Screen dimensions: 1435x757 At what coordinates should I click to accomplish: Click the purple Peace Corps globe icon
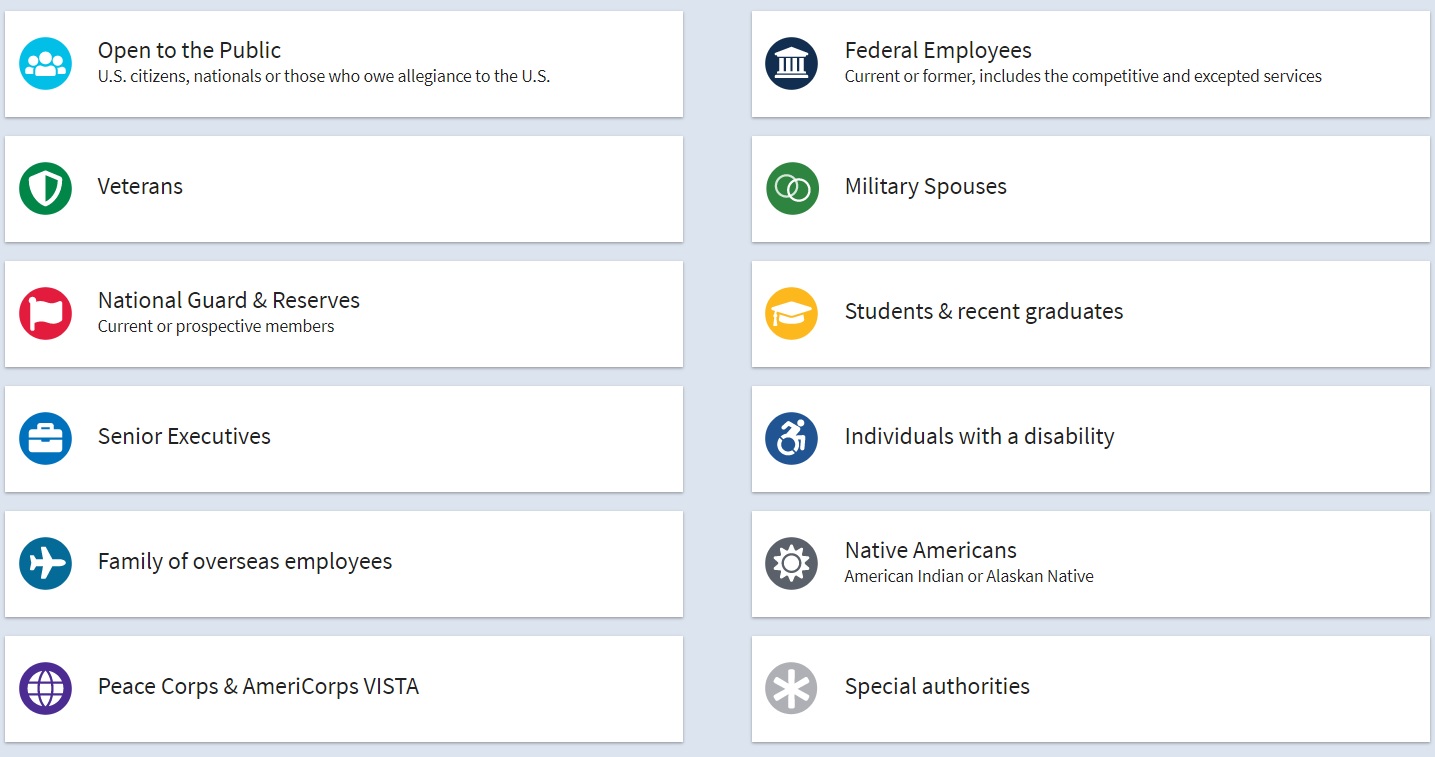click(45, 688)
